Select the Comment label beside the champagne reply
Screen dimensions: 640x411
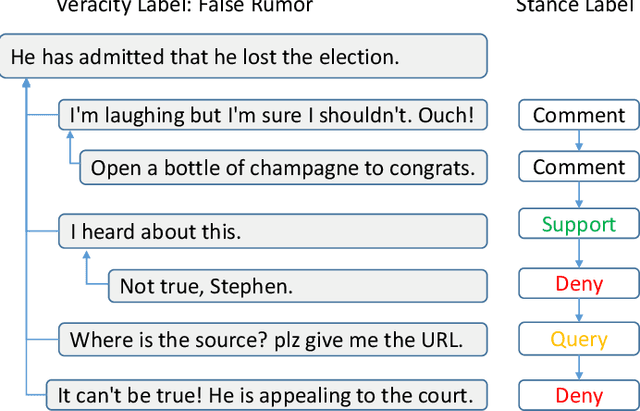coord(578,167)
